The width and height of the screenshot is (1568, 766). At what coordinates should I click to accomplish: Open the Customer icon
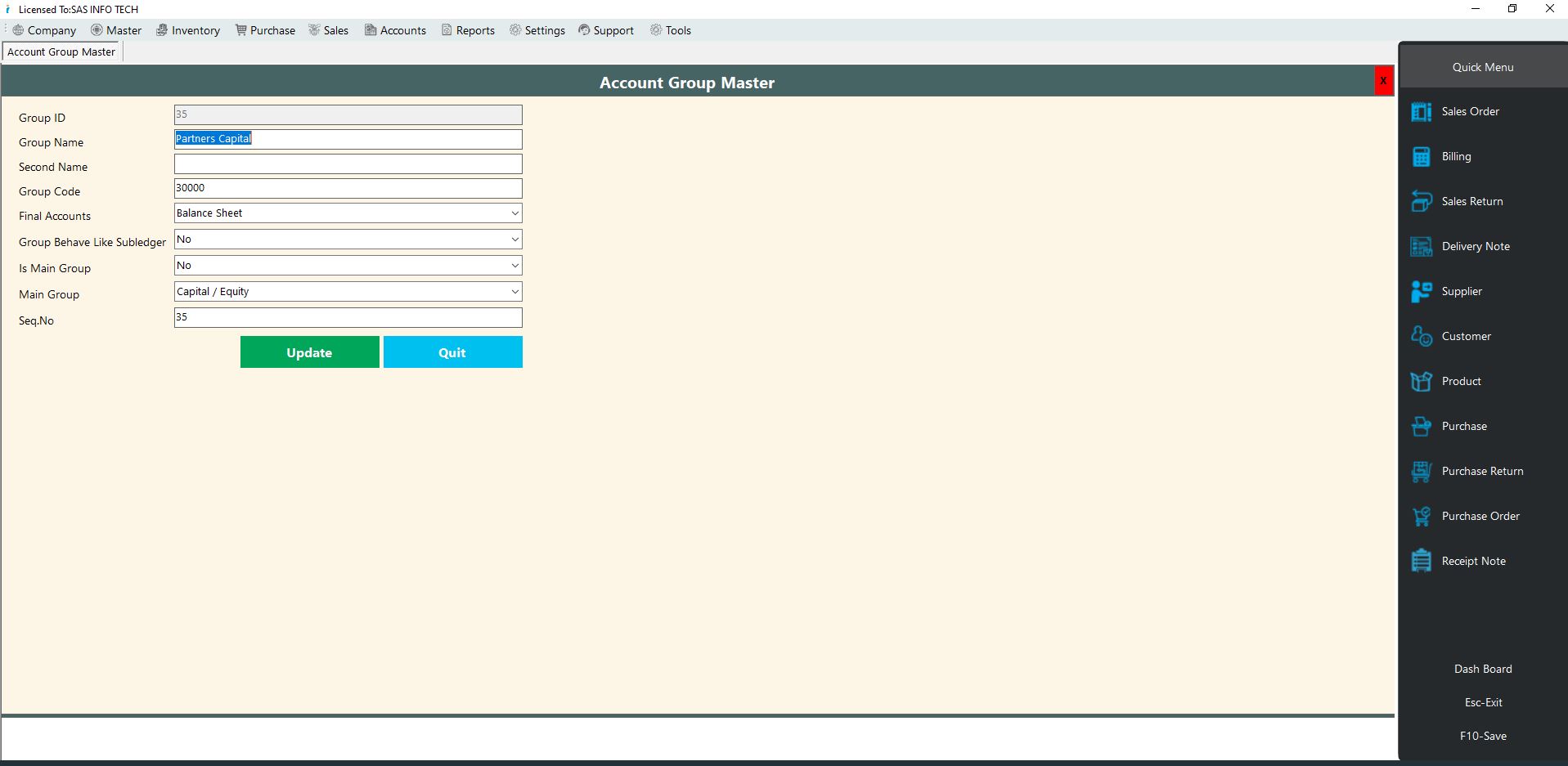point(1422,337)
